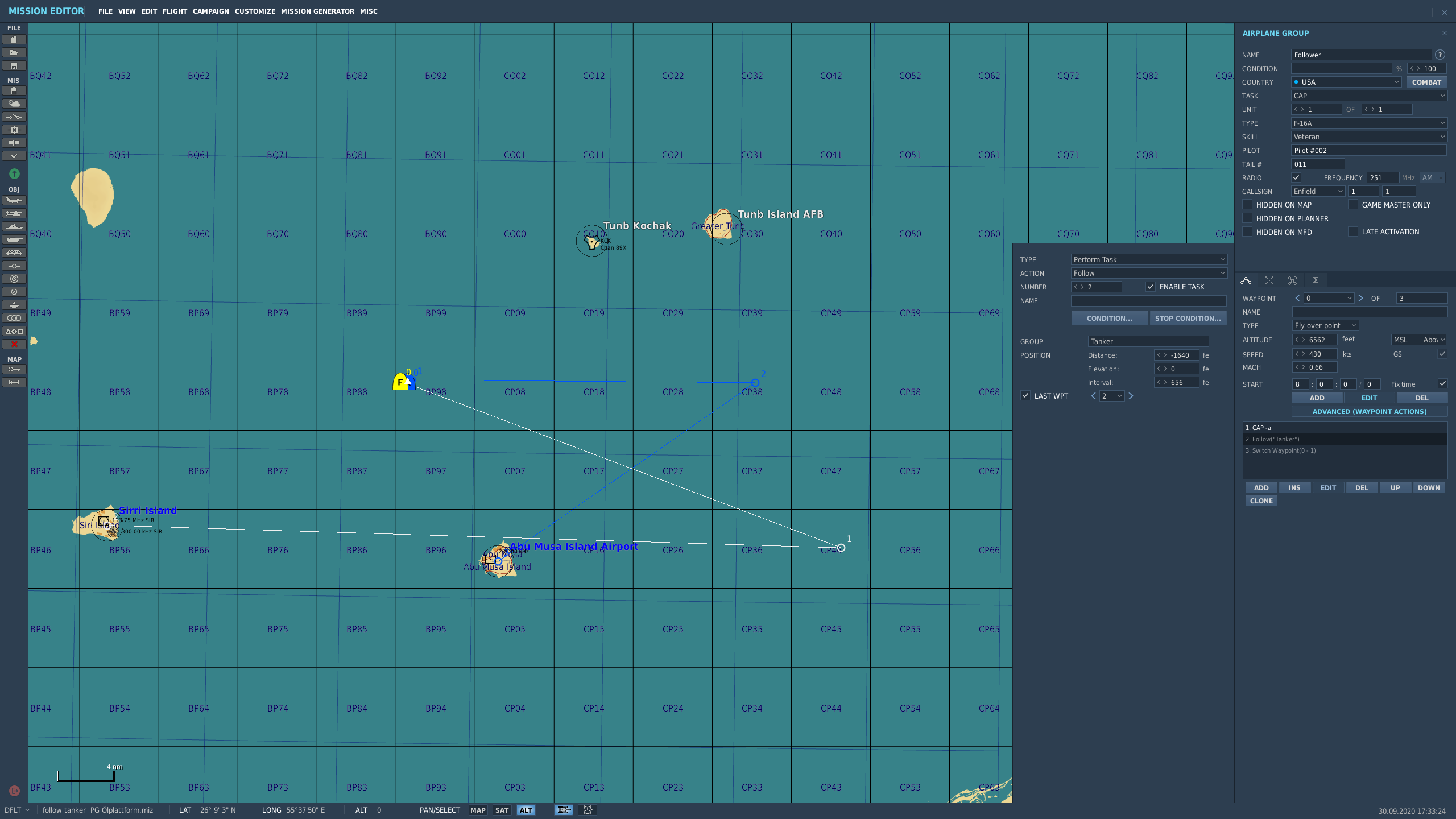This screenshot has height=819, width=1456.
Task: Click the STOP CONDITION... button
Action: [1188, 318]
